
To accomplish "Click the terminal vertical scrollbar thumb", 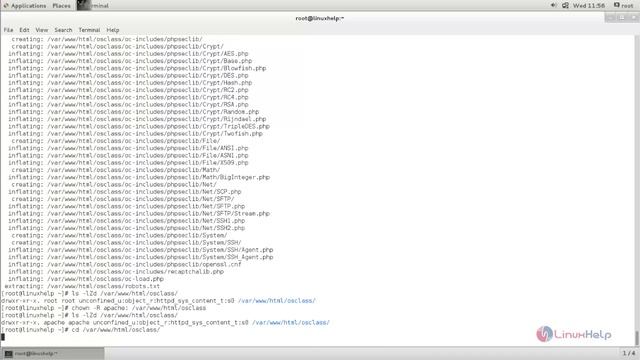I will 637,338.
